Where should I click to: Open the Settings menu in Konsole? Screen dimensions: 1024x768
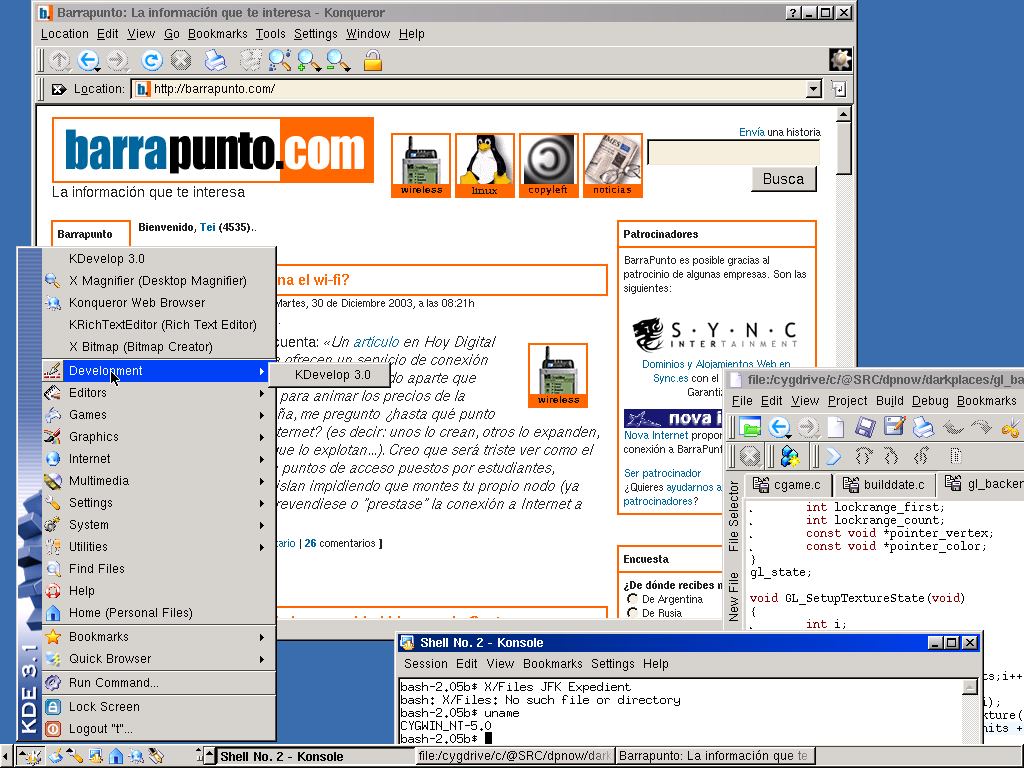click(x=613, y=664)
